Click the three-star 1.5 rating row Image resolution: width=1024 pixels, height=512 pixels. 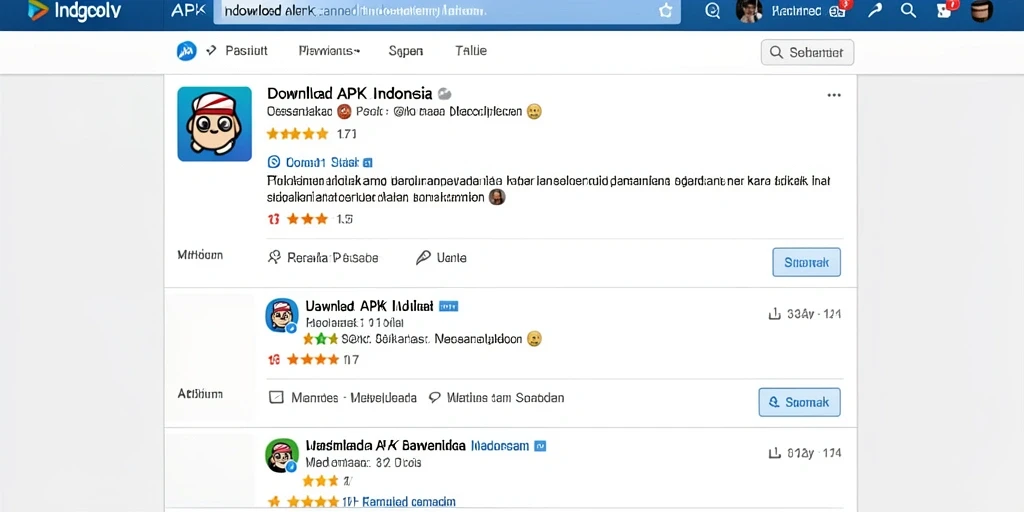pos(311,219)
